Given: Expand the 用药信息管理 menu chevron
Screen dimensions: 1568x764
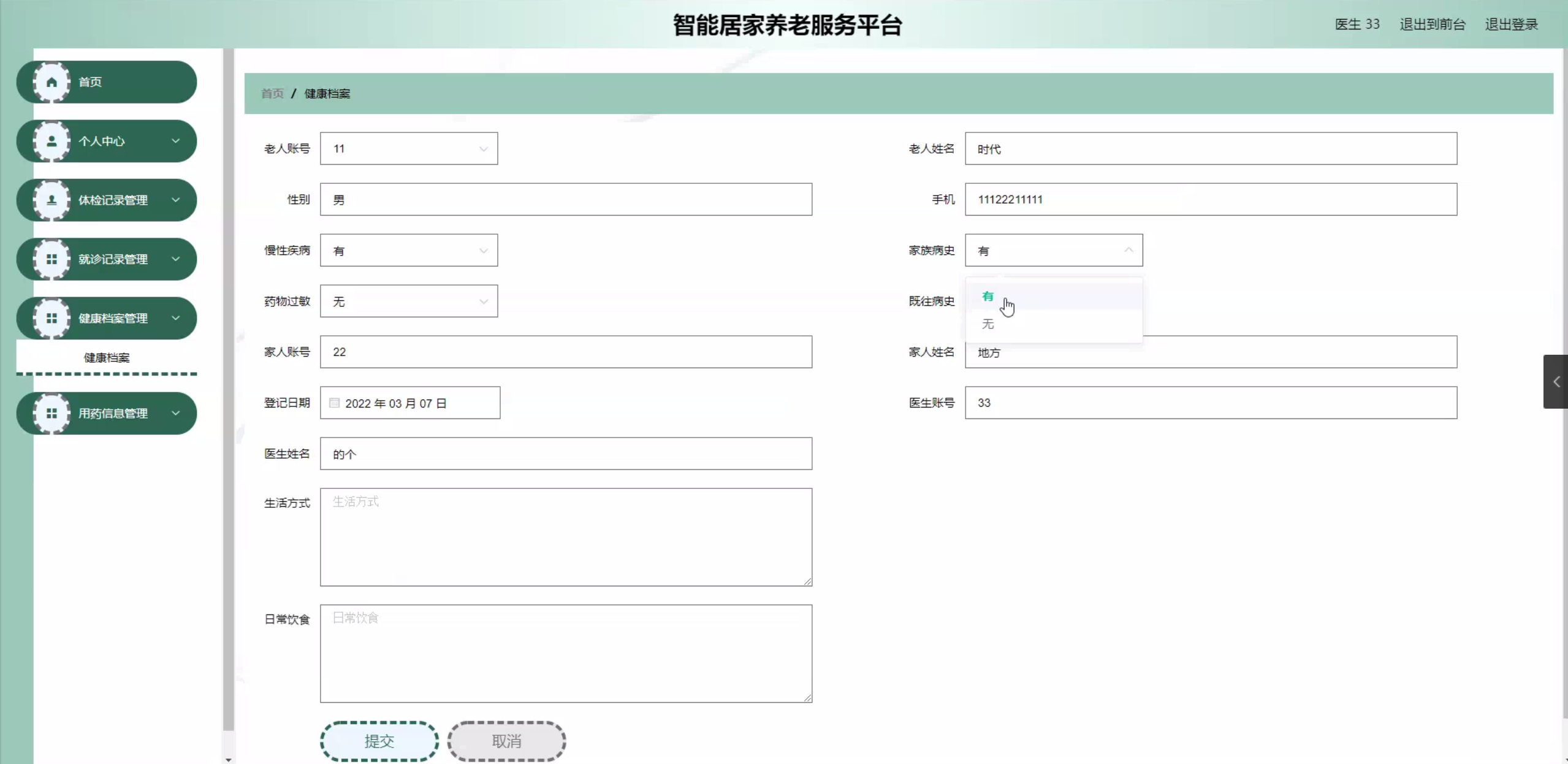Looking at the screenshot, I should 176,414.
